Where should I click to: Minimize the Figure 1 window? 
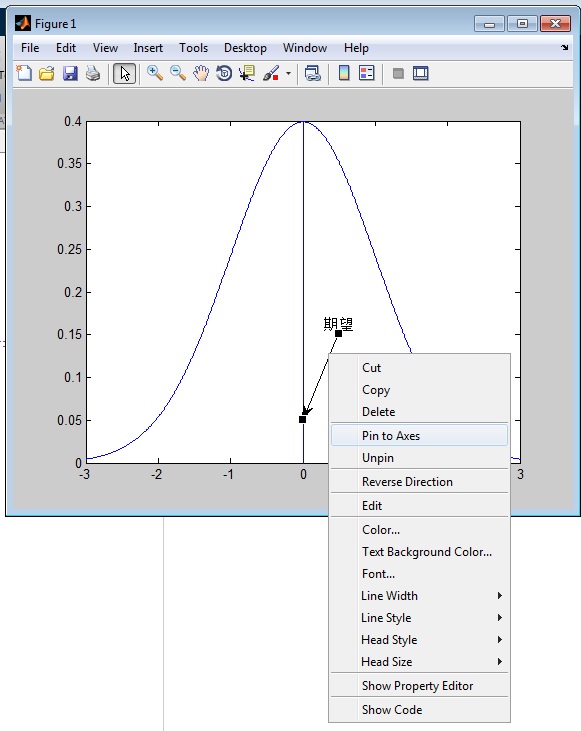coord(489,23)
